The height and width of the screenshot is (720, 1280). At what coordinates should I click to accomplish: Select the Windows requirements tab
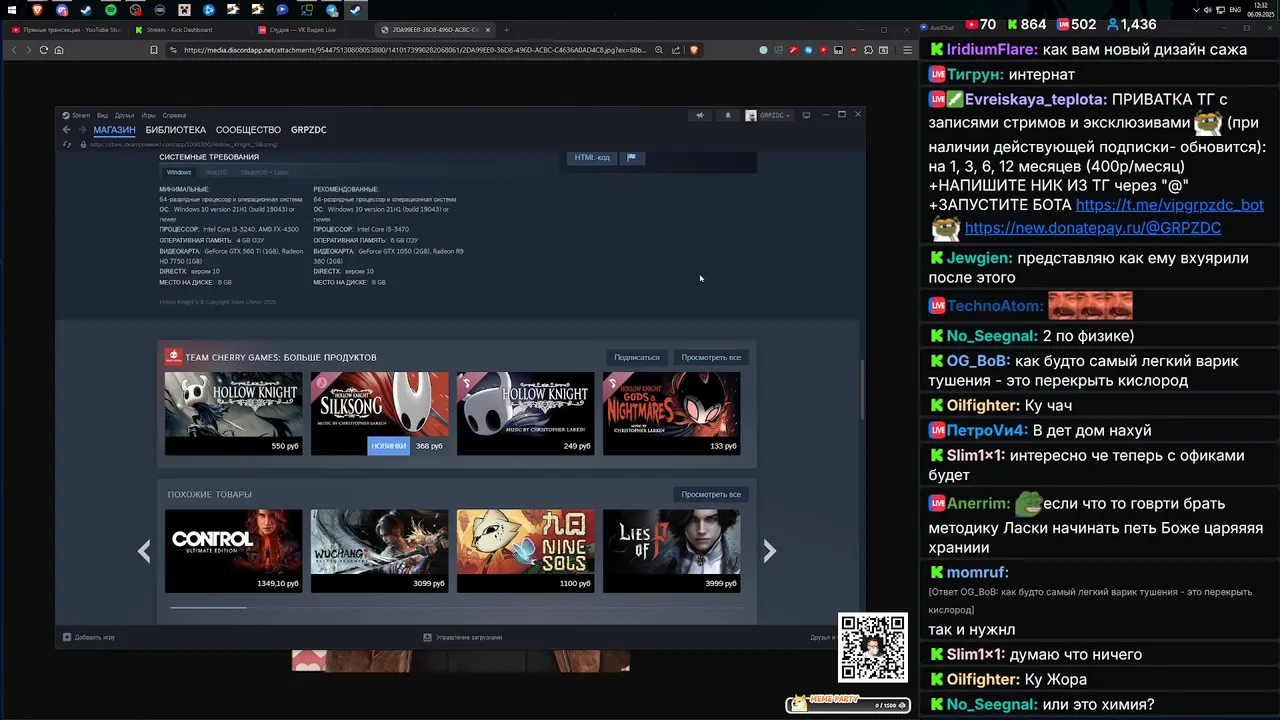[x=179, y=172]
